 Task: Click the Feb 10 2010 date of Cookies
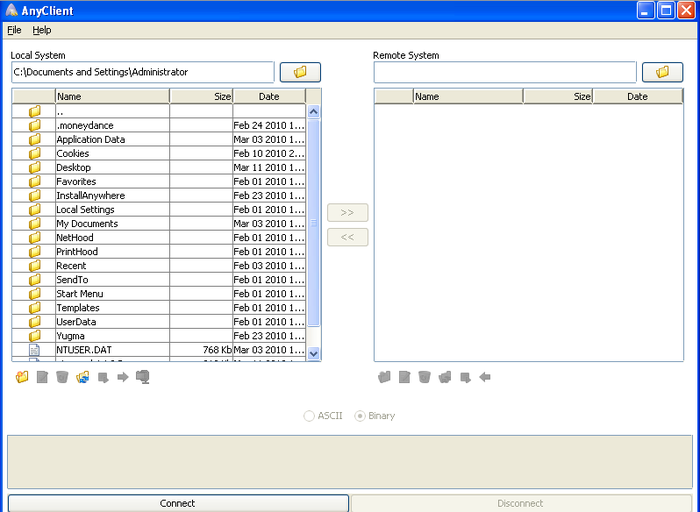pos(269,154)
